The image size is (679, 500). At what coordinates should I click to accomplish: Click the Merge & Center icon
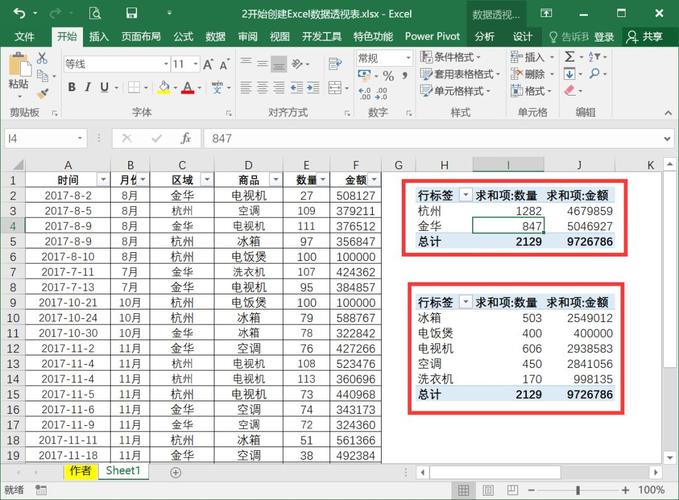click(x=335, y=87)
